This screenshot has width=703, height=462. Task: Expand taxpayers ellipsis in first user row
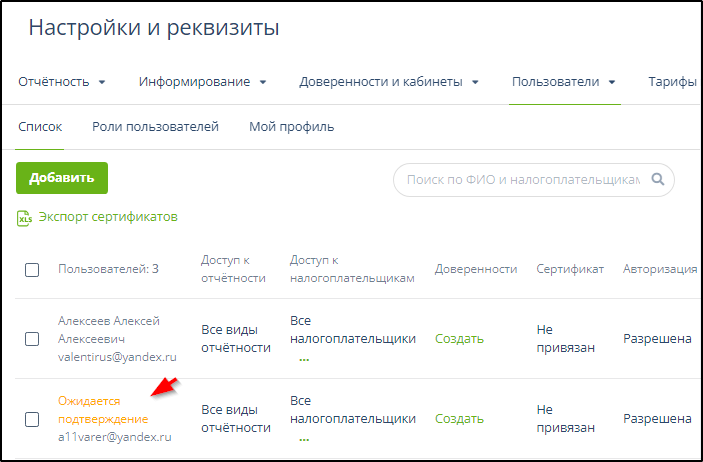[304, 358]
